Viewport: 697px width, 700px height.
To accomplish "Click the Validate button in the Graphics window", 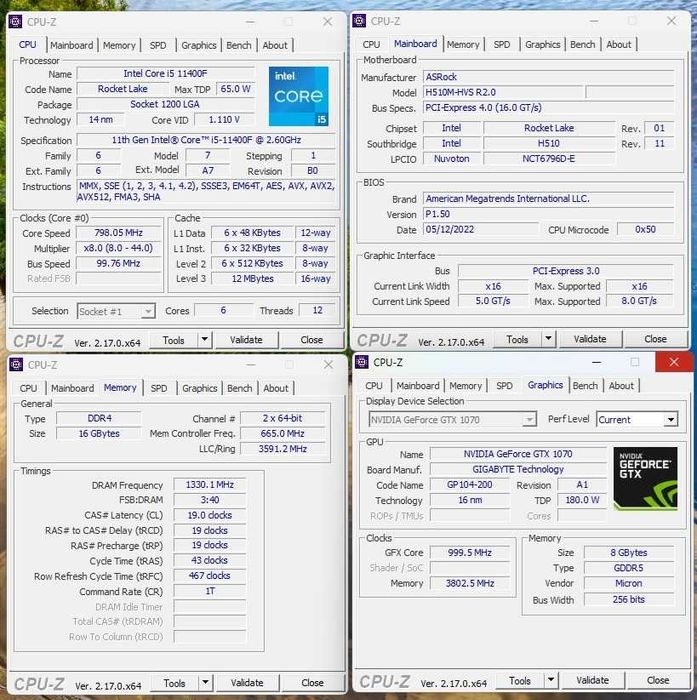I will pyautogui.click(x=593, y=680).
